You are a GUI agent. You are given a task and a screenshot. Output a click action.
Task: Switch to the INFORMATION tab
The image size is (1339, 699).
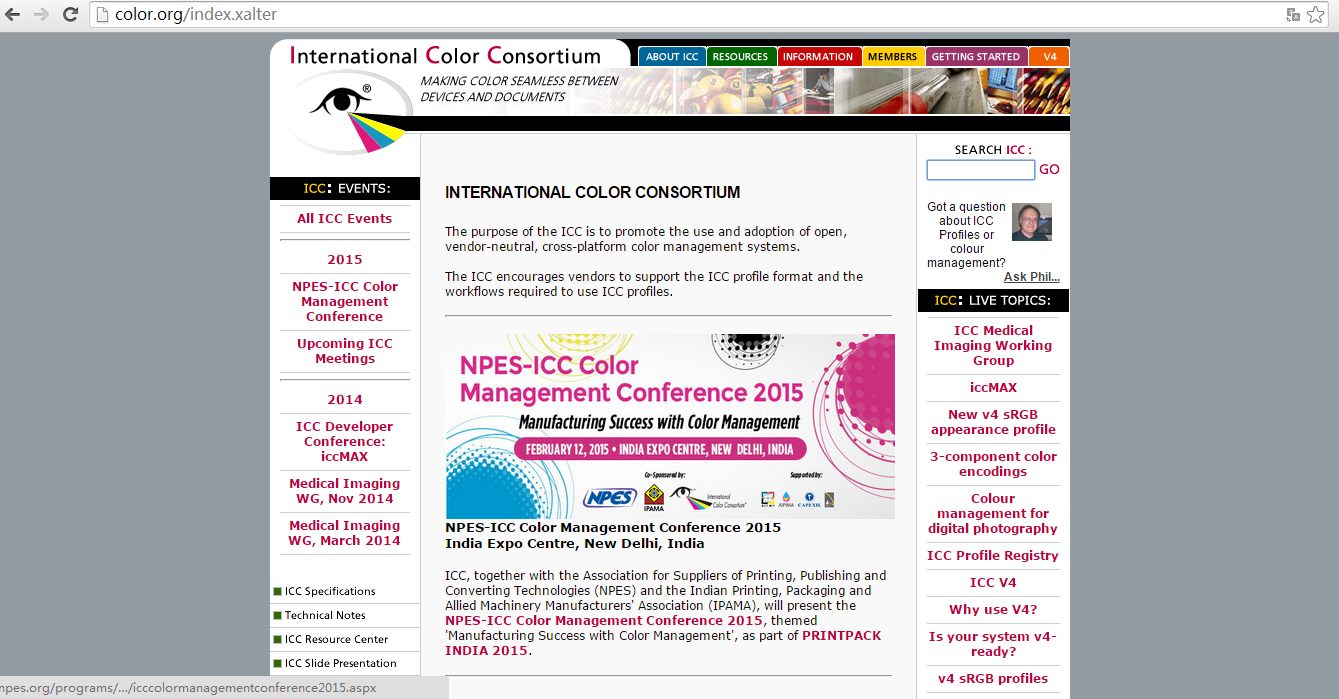click(818, 57)
